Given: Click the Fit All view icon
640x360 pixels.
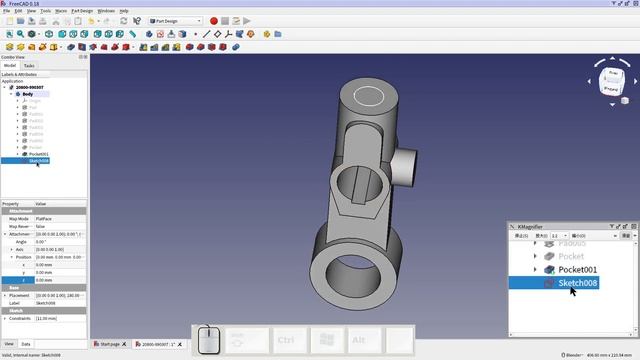Looking at the screenshot, I should pyautogui.click(x=9, y=34).
